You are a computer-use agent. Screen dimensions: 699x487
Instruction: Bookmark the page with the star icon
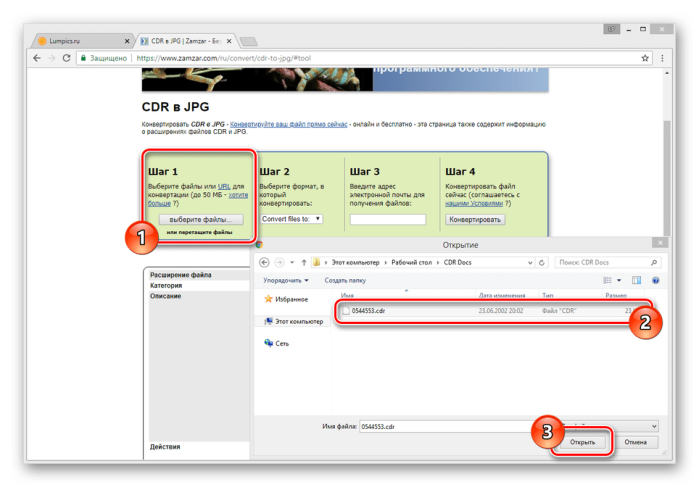(x=645, y=58)
